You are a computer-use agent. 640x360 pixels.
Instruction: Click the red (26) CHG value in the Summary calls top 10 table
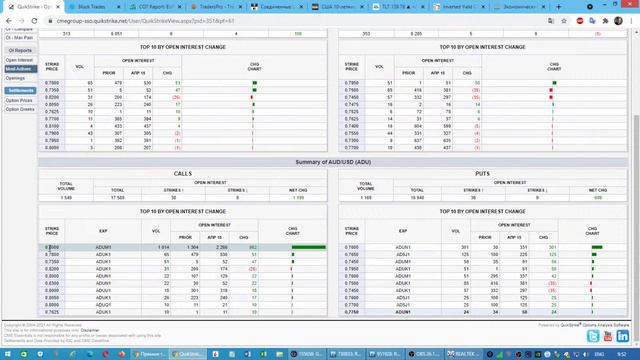pyautogui.click(x=253, y=269)
